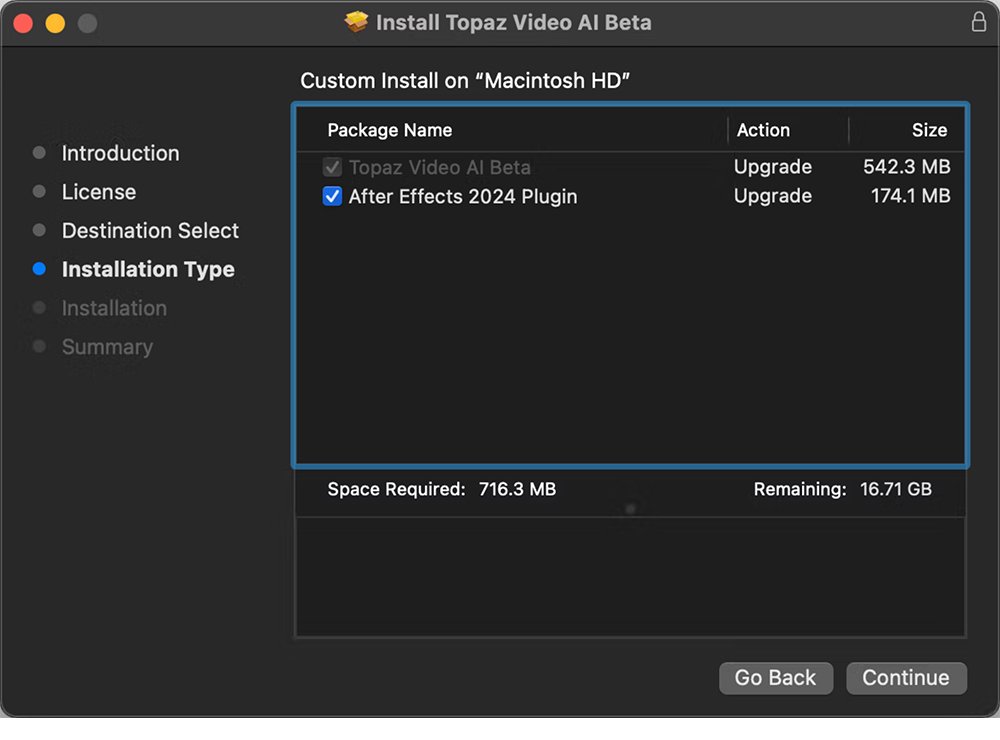1000x740 pixels.
Task: Click the Size column header
Action: [x=929, y=130]
